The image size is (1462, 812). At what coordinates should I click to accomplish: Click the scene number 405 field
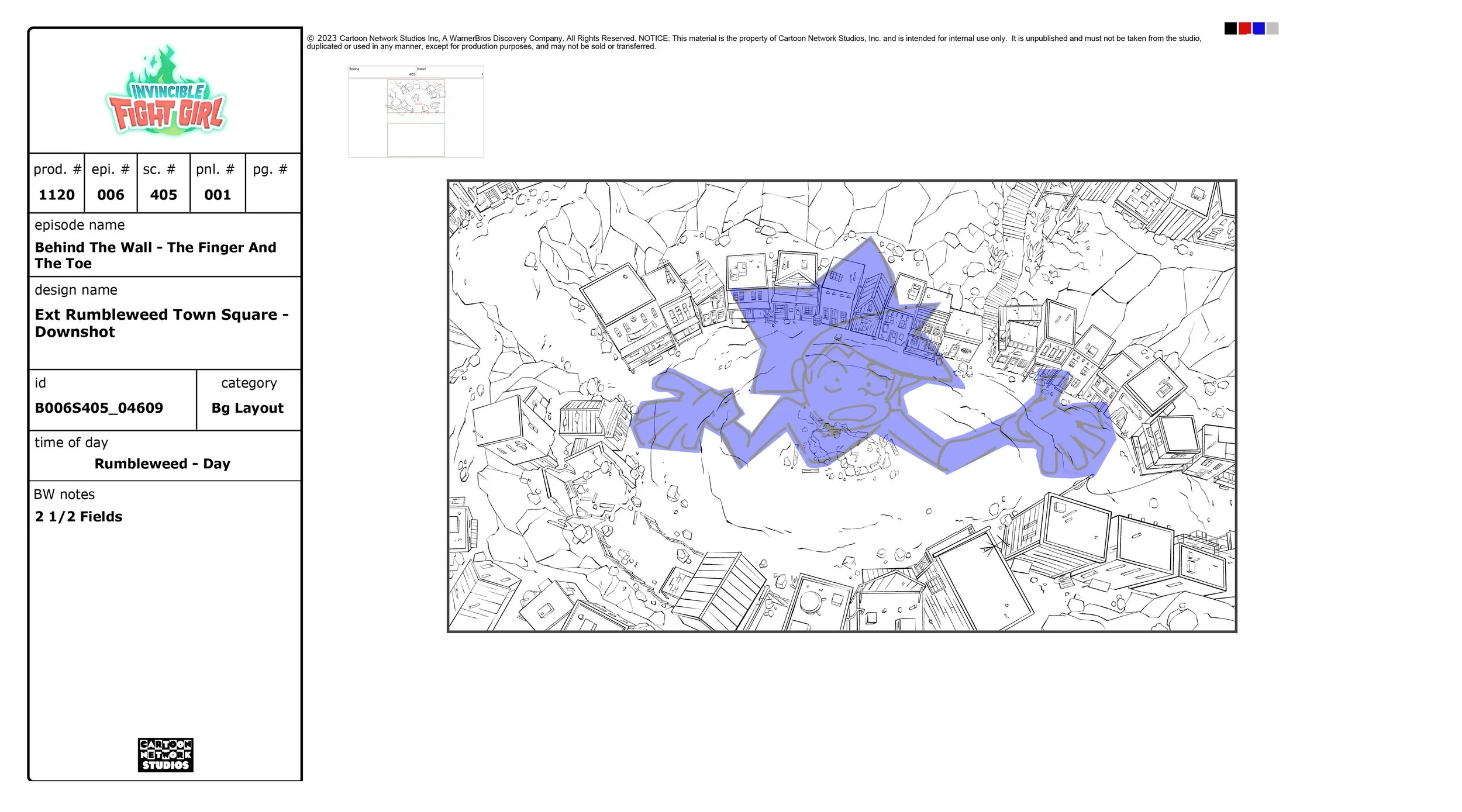pyautogui.click(x=163, y=195)
